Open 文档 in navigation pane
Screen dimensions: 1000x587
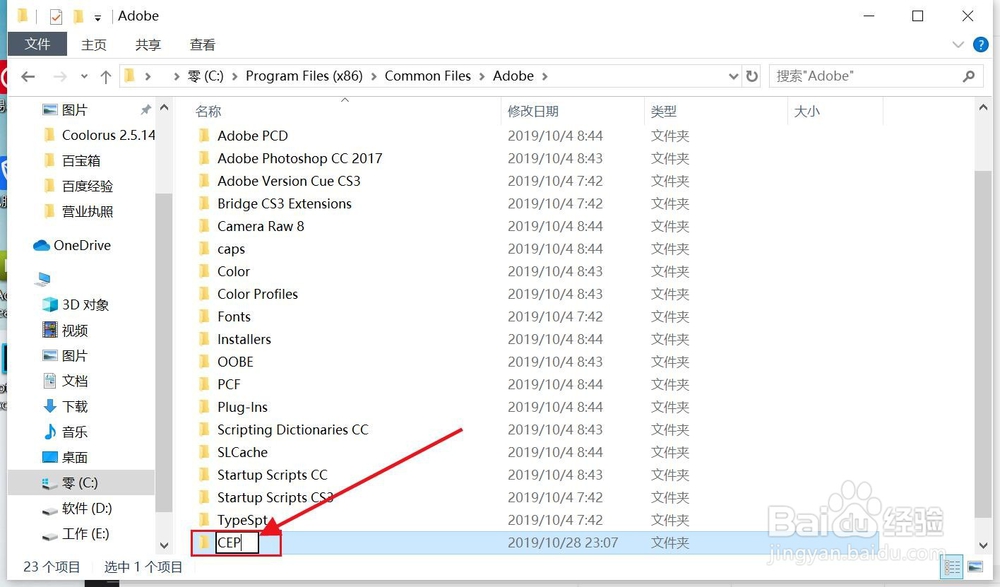click(75, 382)
